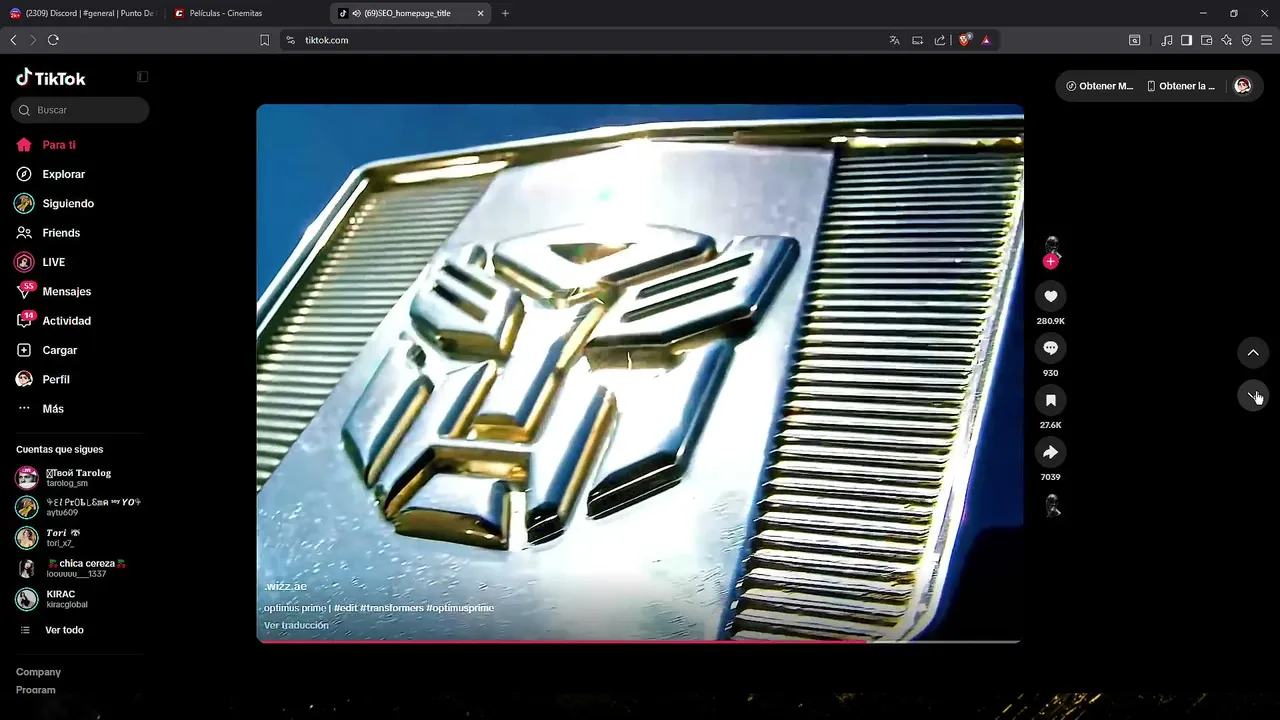Toggle the browser sidebar panel
The height and width of the screenshot is (720, 1280).
(x=1186, y=40)
